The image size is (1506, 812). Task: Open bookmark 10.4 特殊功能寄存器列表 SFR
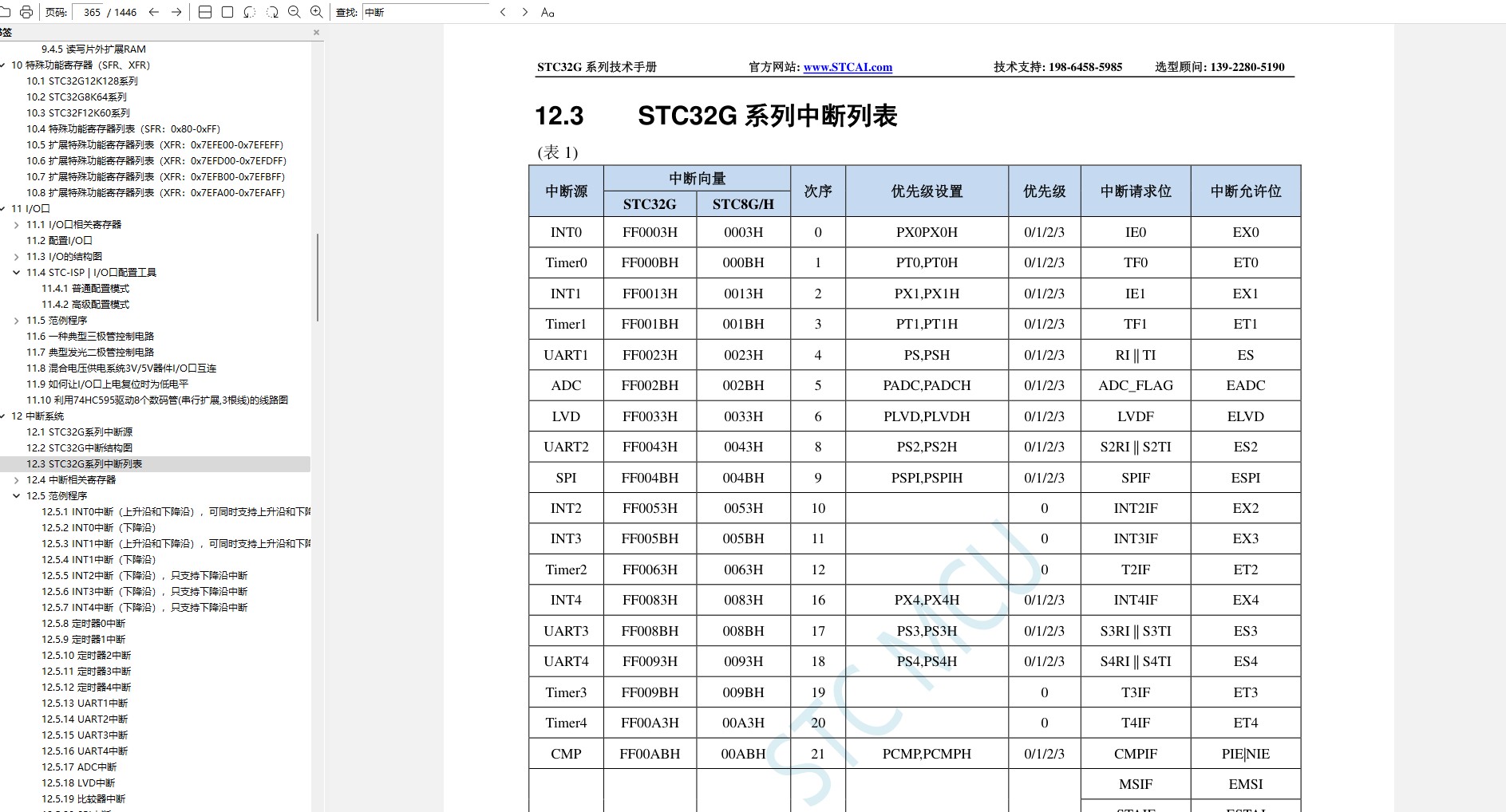click(123, 129)
